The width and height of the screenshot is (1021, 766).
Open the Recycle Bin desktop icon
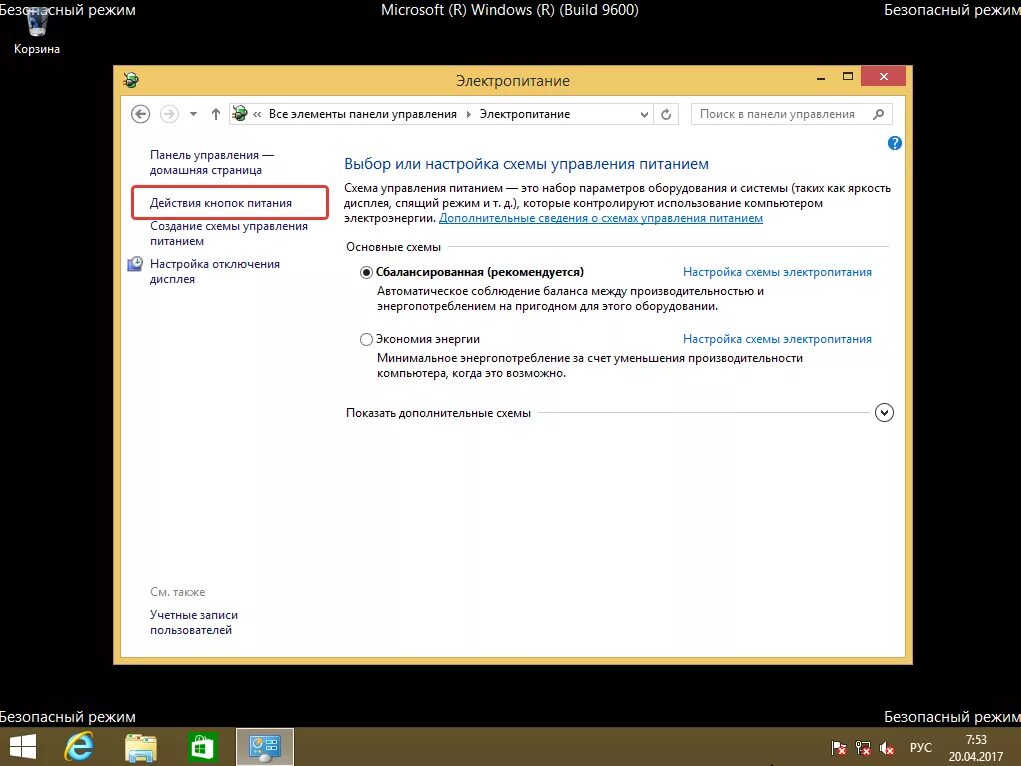36,33
